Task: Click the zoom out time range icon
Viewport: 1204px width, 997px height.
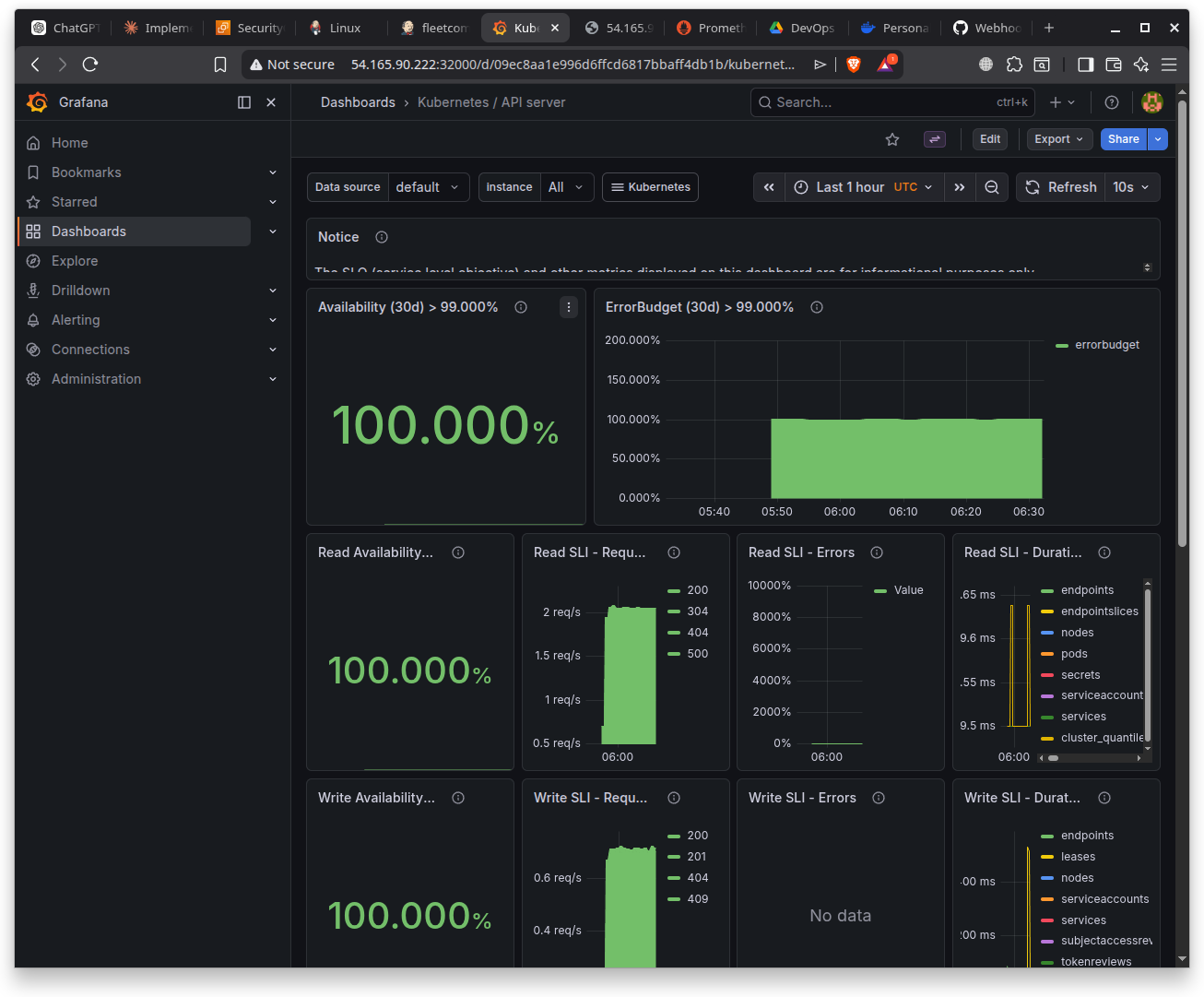Action: pos(992,187)
